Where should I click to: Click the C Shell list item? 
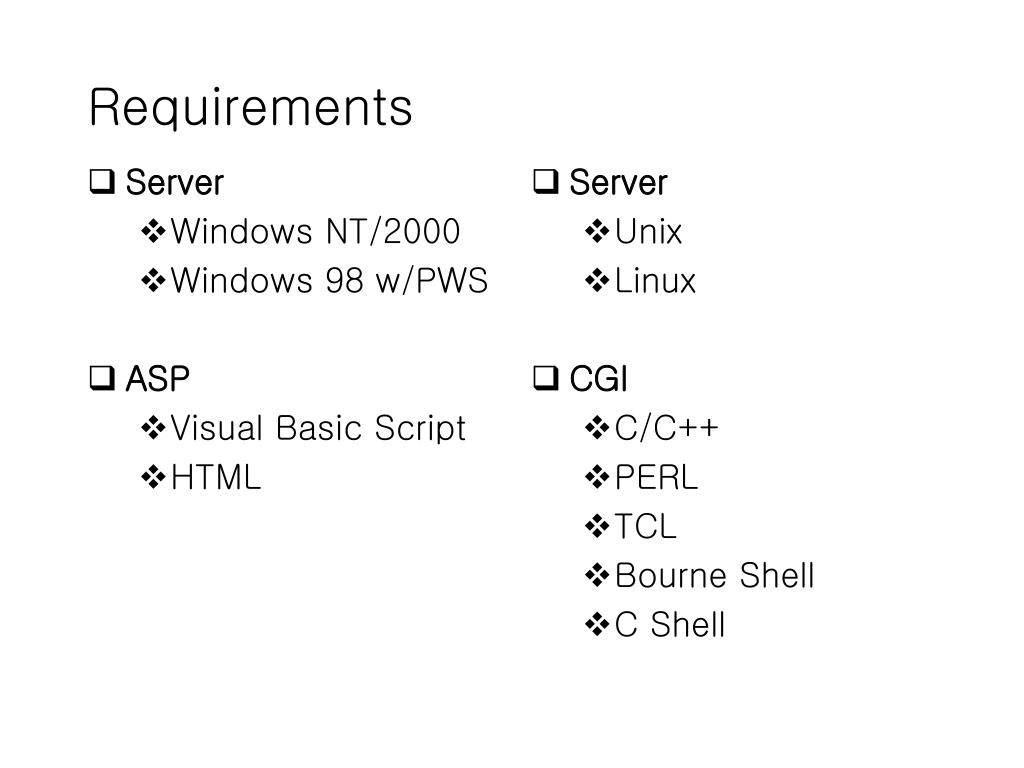click(x=670, y=624)
